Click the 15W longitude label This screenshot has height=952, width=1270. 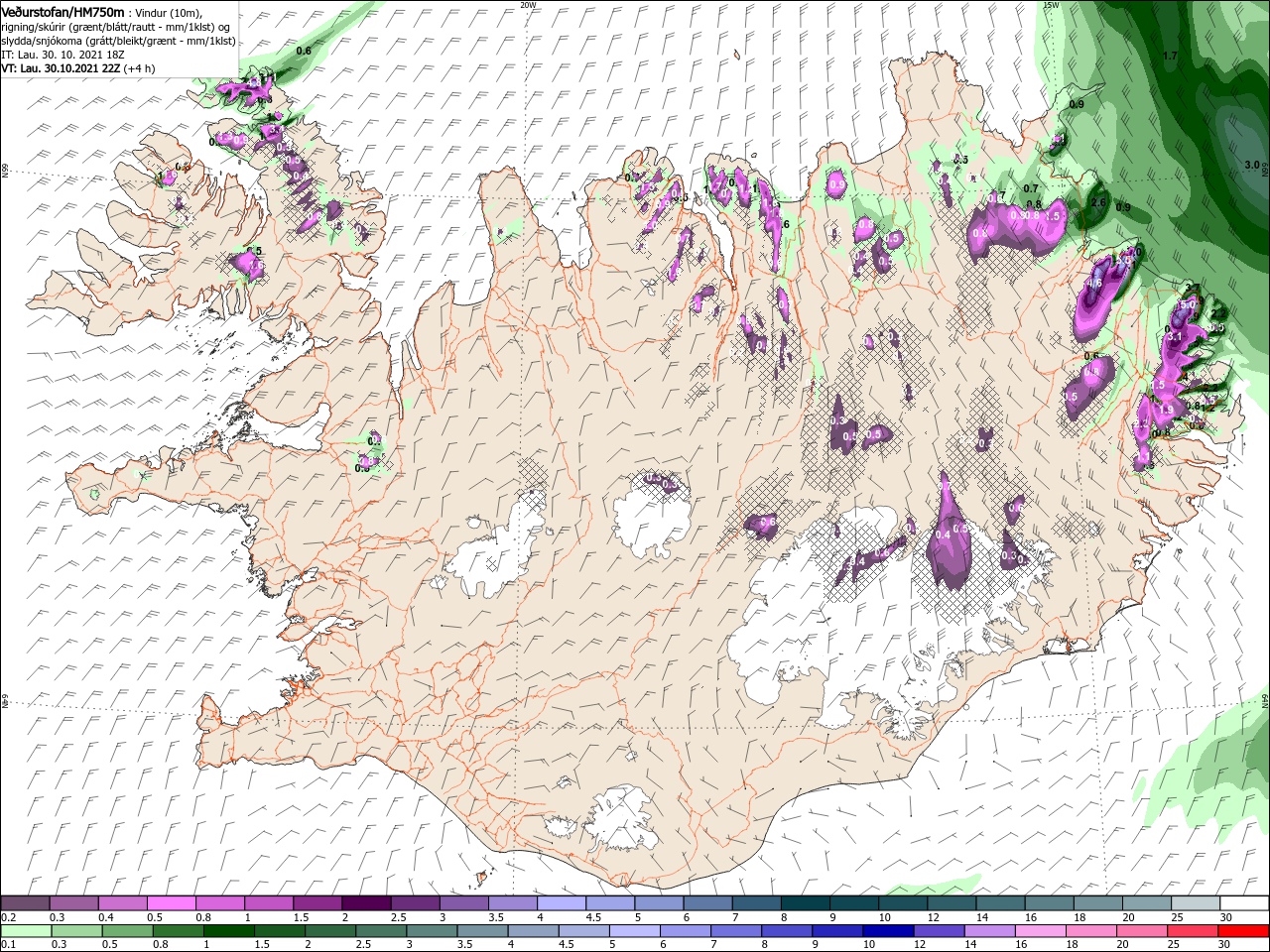(1052, 5)
